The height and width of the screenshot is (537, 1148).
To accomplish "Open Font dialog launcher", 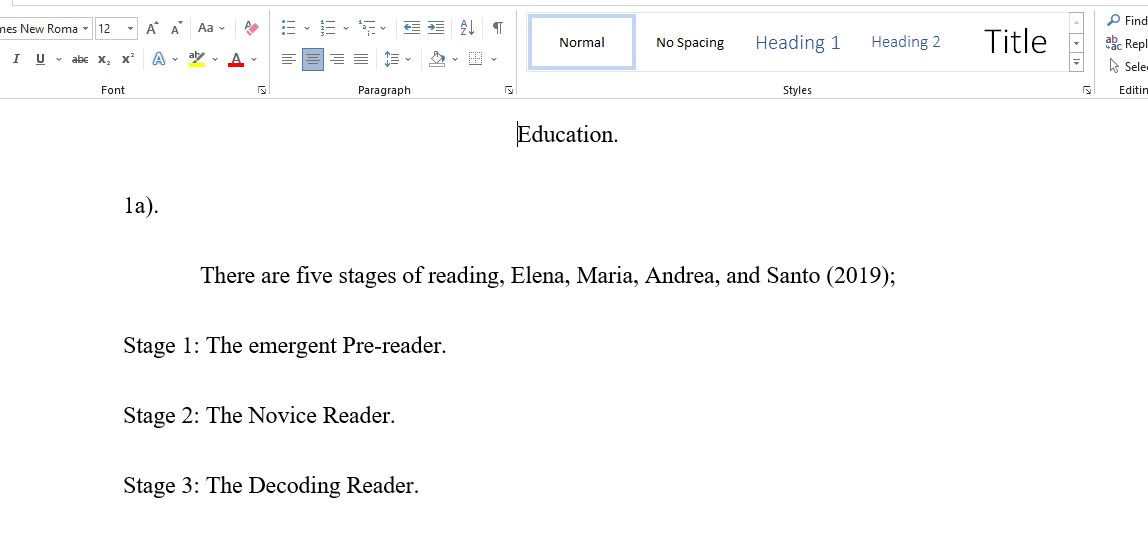I will (x=262, y=90).
